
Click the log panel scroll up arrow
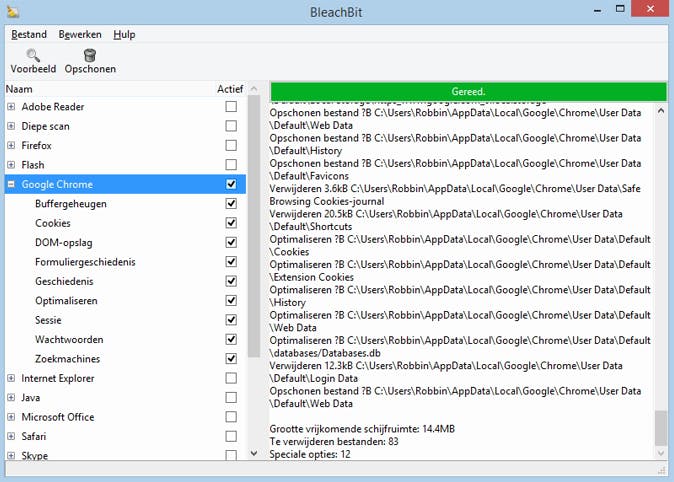[x=661, y=111]
